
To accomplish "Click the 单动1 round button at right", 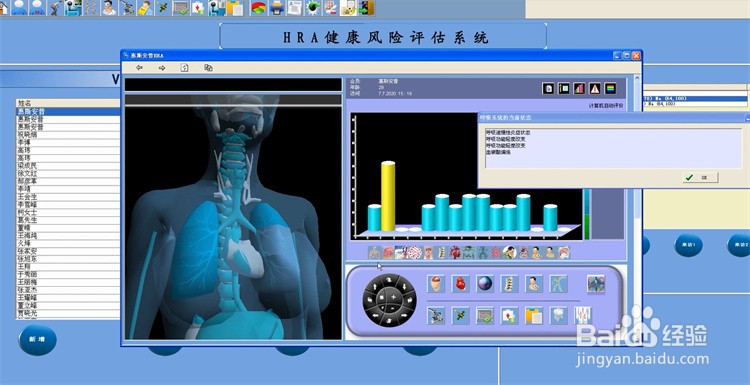I will (x=688, y=245).
